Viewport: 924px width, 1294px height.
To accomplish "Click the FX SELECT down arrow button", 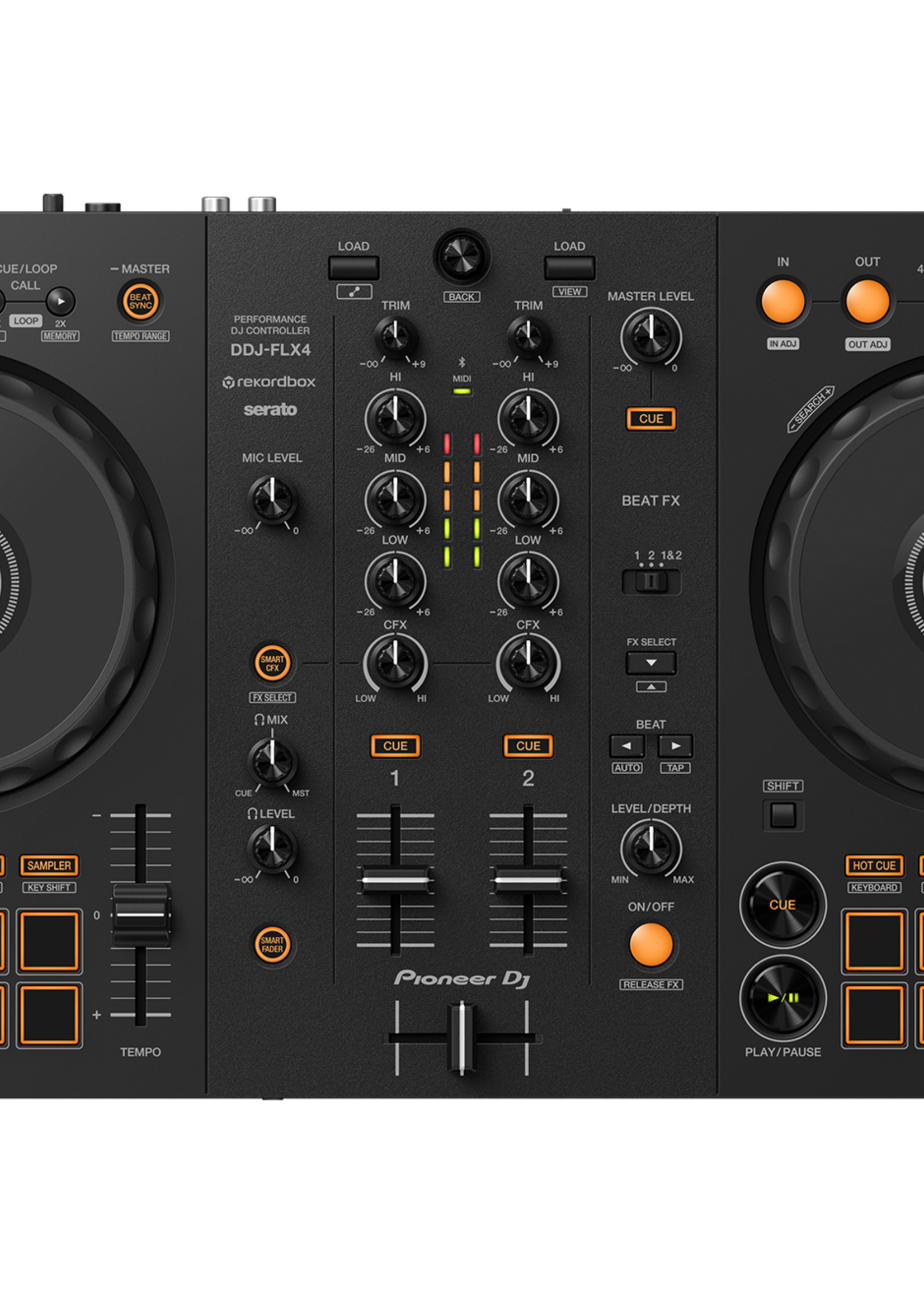I will 651,663.
